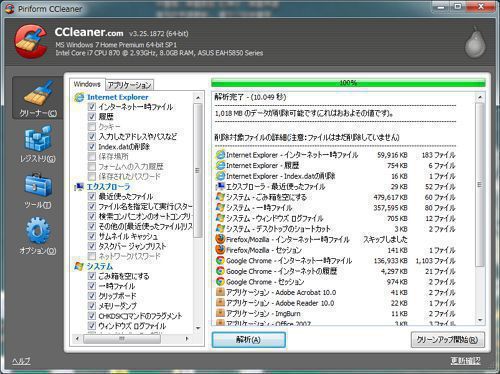Click the クリーンアップ開始(R) button
Viewport: 500px width, 374px height.
pyautogui.click(x=447, y=340)
